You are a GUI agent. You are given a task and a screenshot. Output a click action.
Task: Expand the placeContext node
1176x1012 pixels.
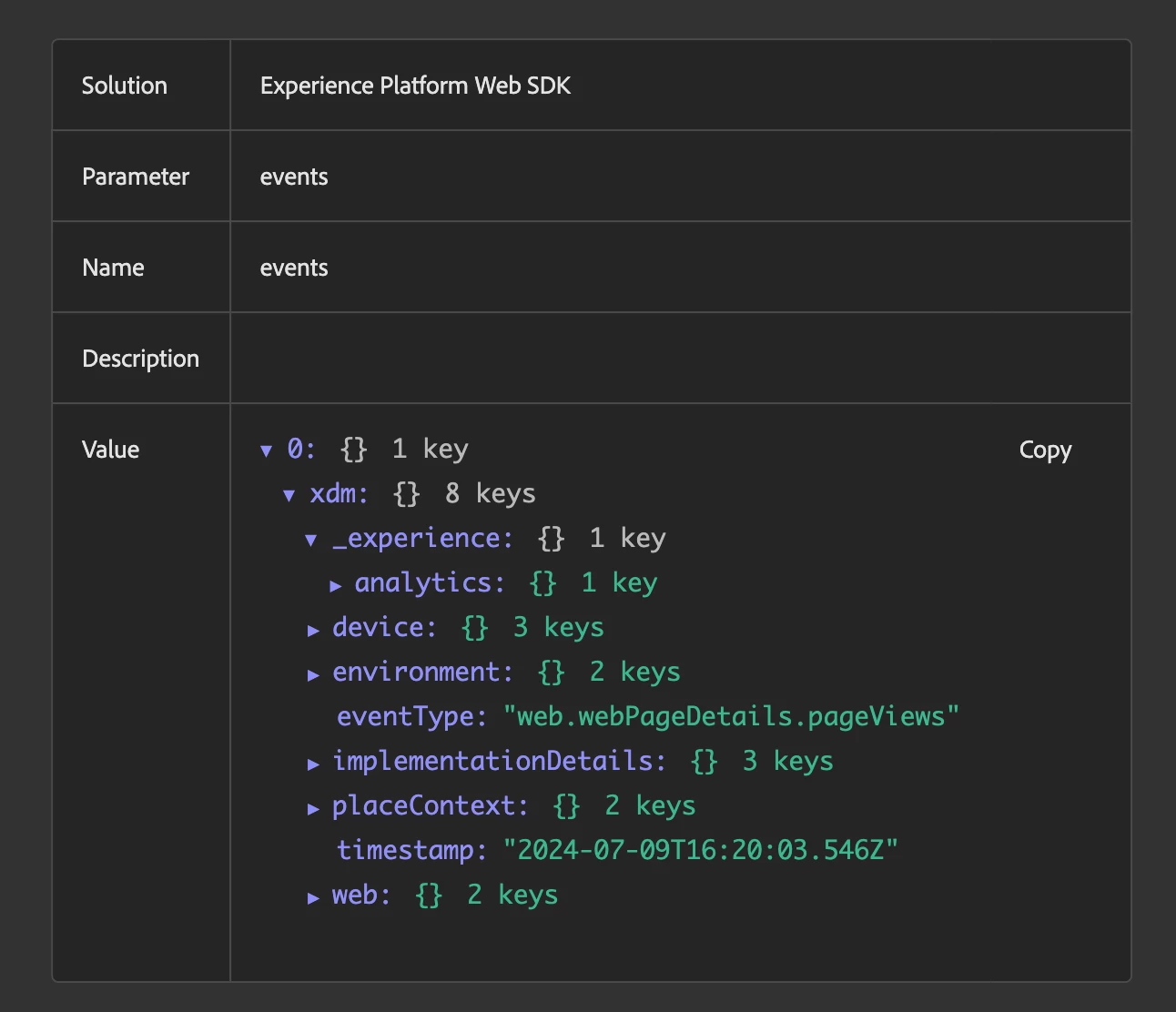[313, 808]
